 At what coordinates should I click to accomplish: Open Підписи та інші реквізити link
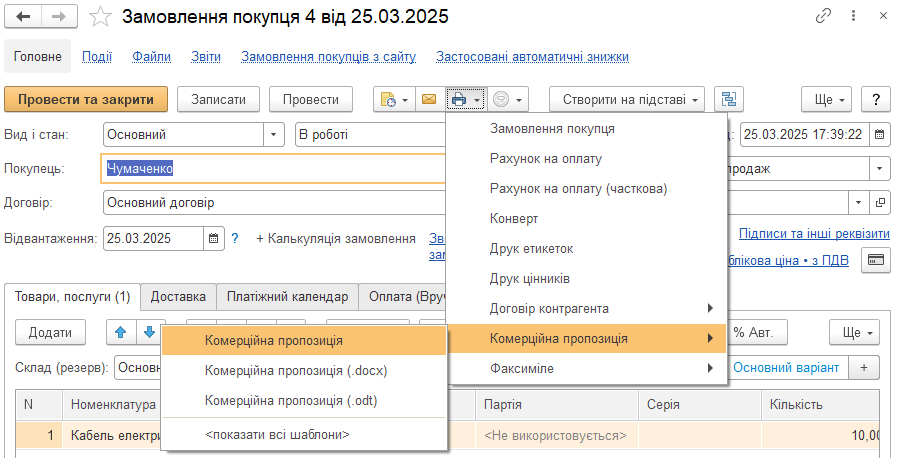tap(814, 233)
